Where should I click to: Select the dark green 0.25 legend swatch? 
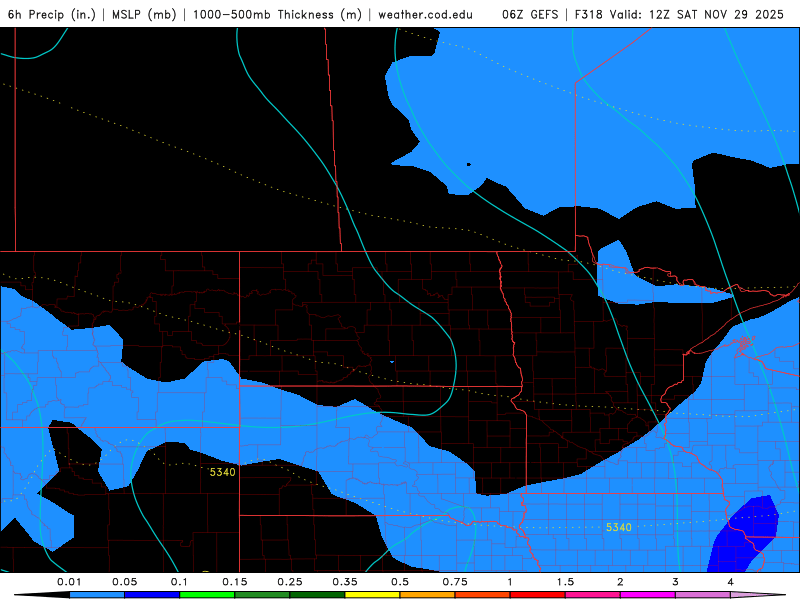tap(317, 595)
